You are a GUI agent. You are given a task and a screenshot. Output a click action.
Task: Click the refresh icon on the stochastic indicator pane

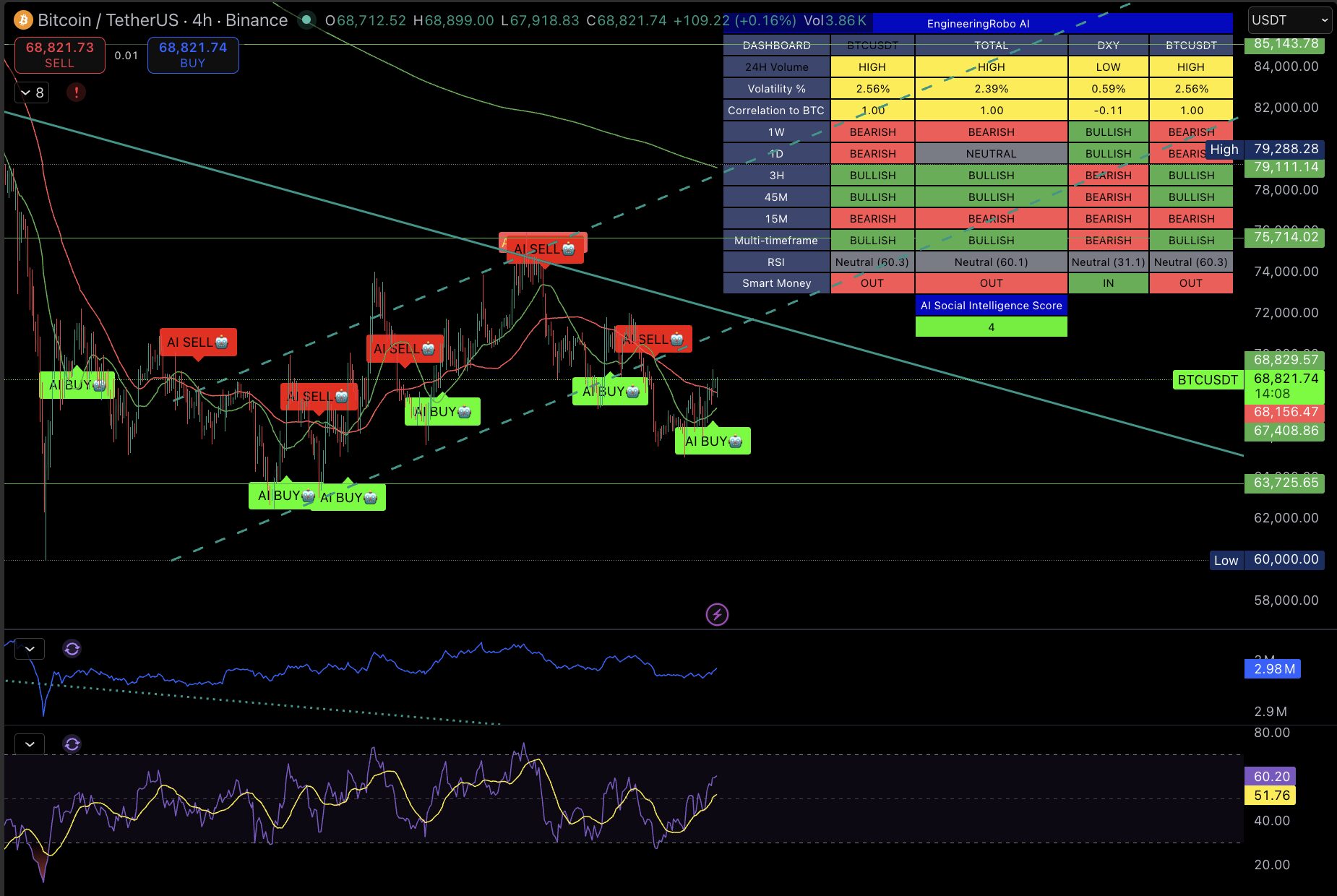click(x=71, y=744)
